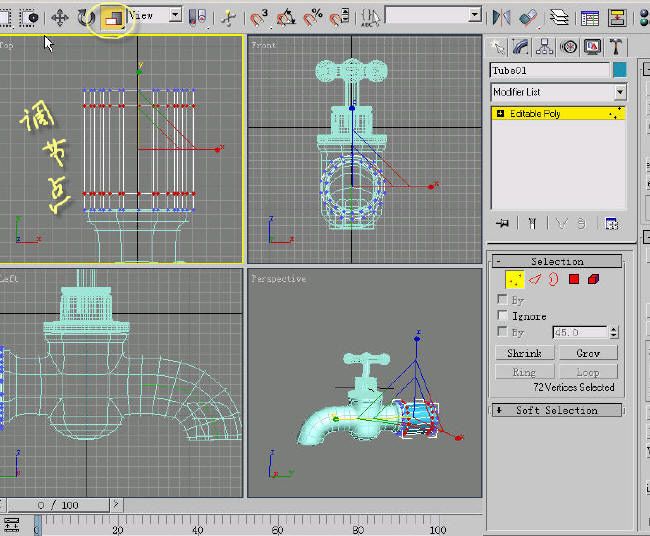The height and width of the screenshot is (536, 650).
Task: Open the Layer Manager icon
Action: click(x=559, y=17)
